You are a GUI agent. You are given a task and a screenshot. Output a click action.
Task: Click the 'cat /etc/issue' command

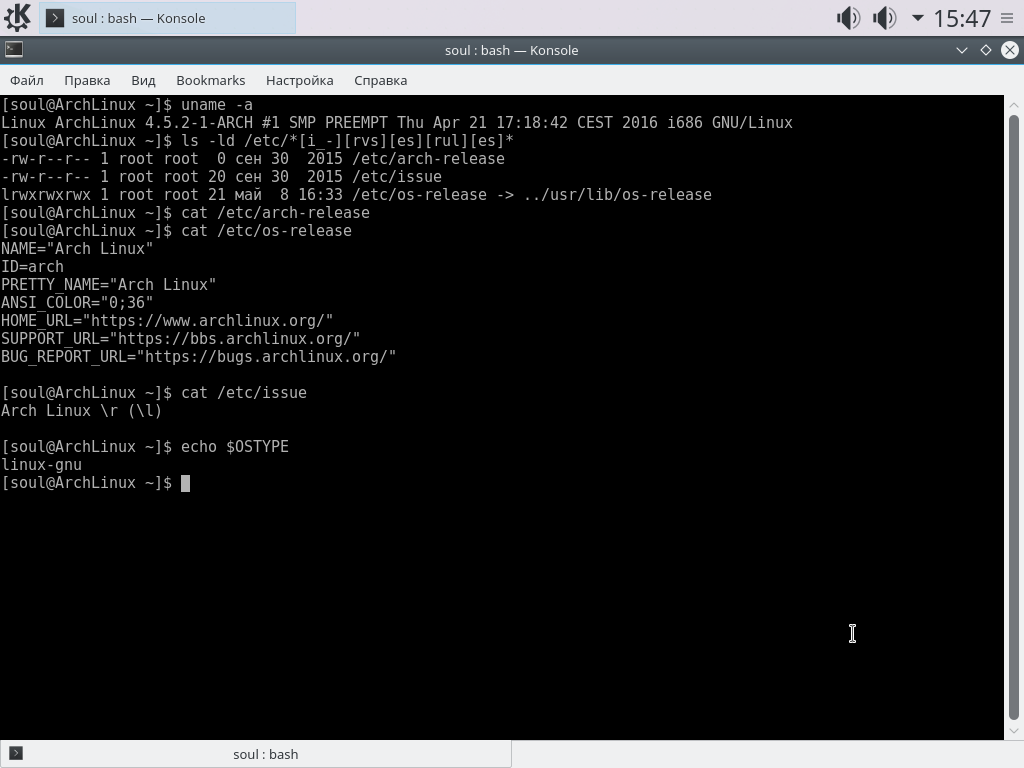(244, 392)
